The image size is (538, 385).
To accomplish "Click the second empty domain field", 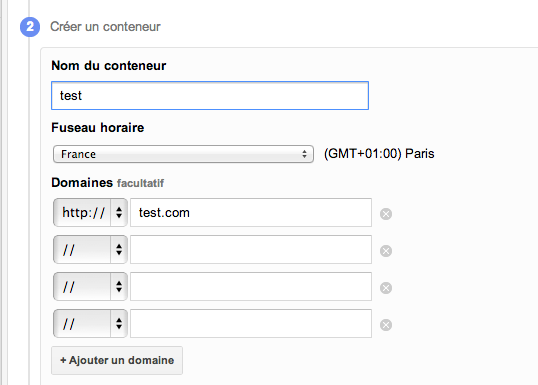I will (251, 249).
